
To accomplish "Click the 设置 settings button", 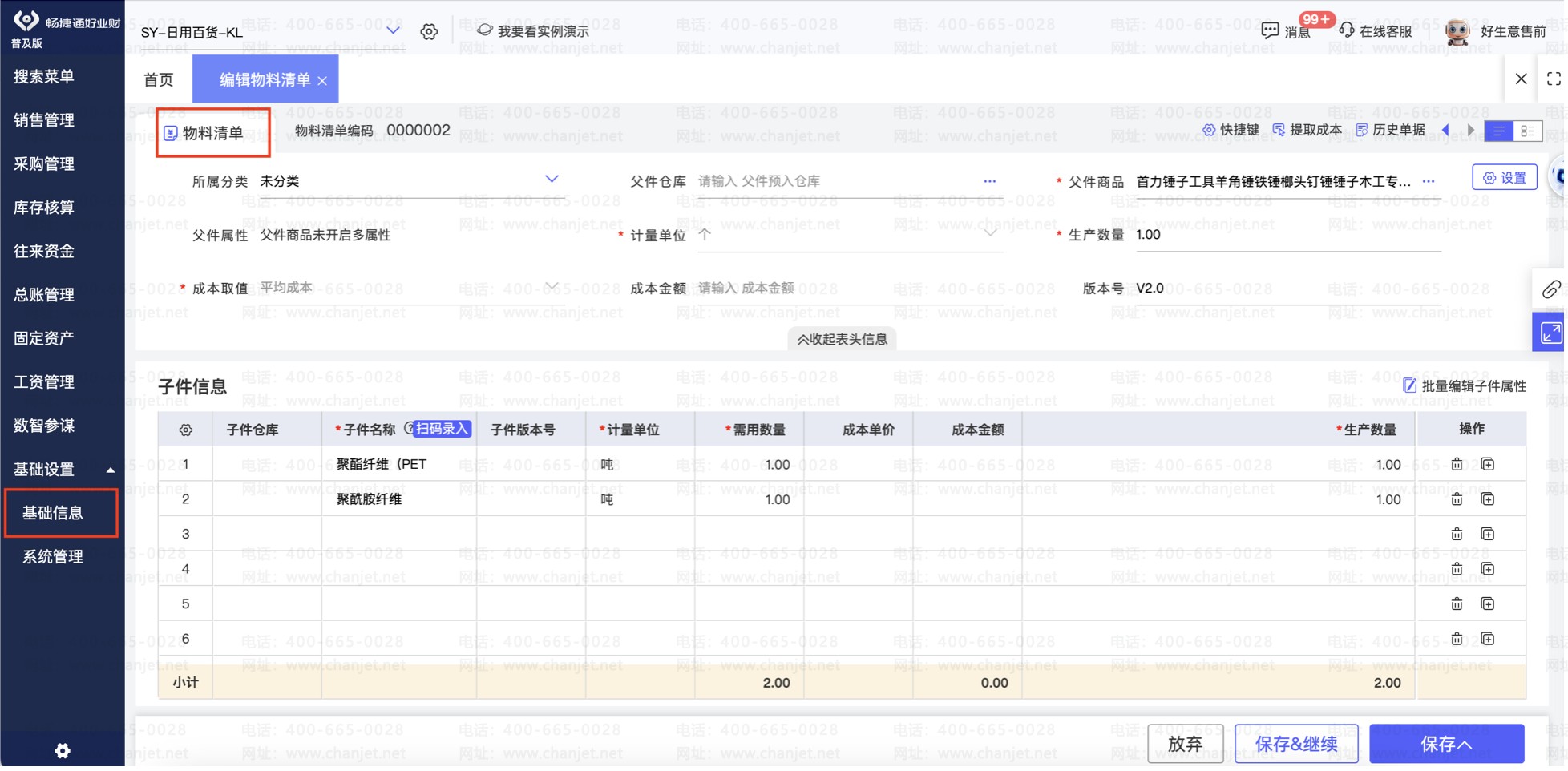I will [x=1504, y=178].
